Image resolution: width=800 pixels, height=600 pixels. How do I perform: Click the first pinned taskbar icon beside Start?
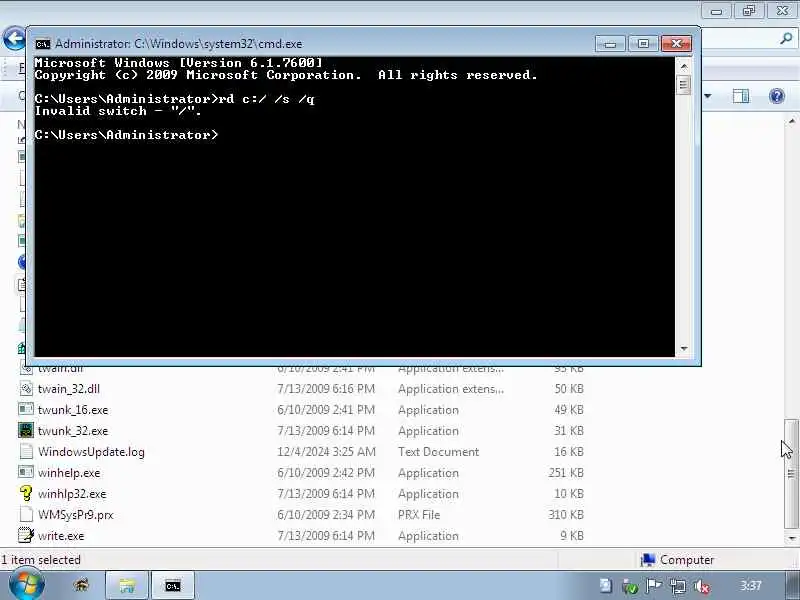[82, 585]
